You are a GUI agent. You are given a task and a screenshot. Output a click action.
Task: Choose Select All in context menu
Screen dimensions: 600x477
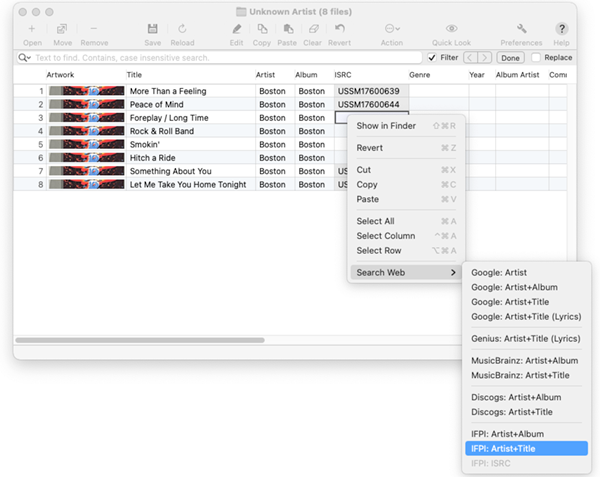[x=406, y=221]
